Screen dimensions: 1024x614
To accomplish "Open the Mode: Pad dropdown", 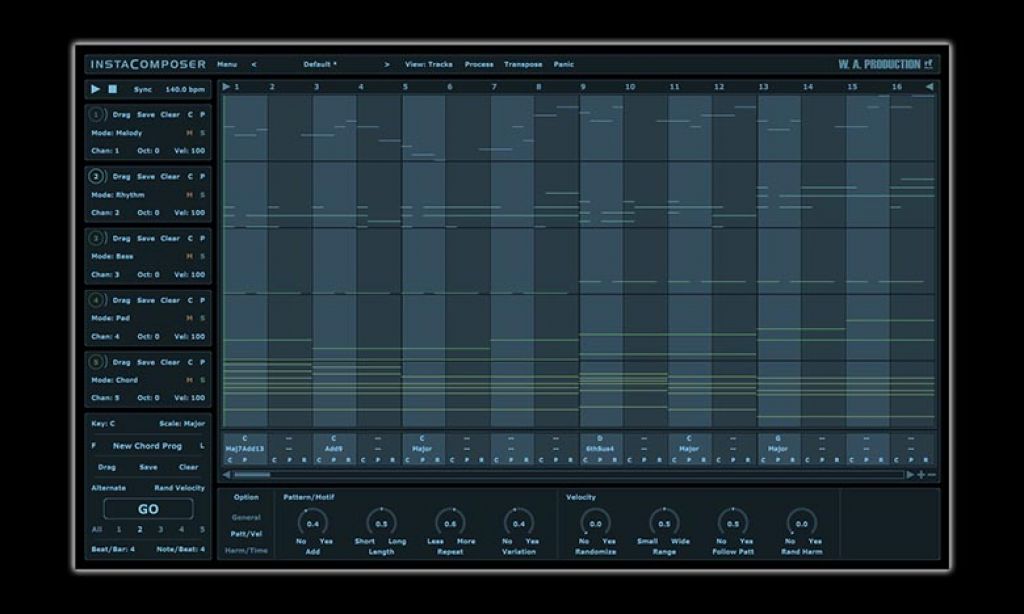I will click(x=110, y=319).
